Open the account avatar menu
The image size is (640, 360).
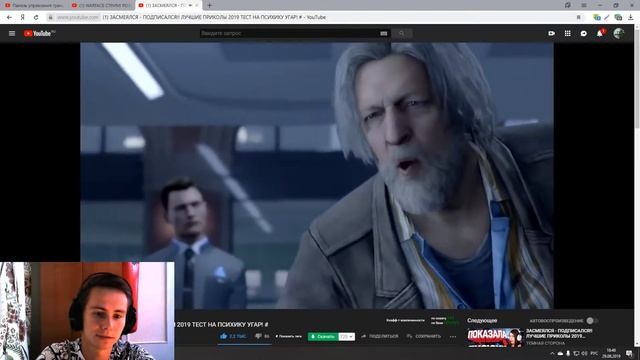point(619,33)
